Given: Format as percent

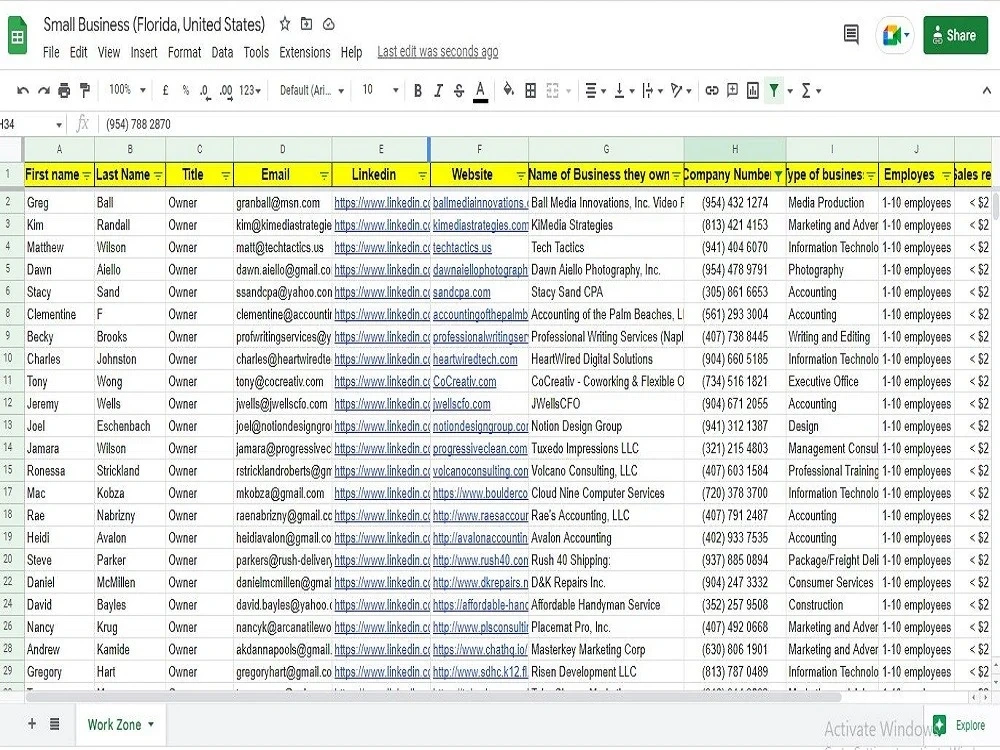Looking at the screenshot, I should [x=186, y=91].
